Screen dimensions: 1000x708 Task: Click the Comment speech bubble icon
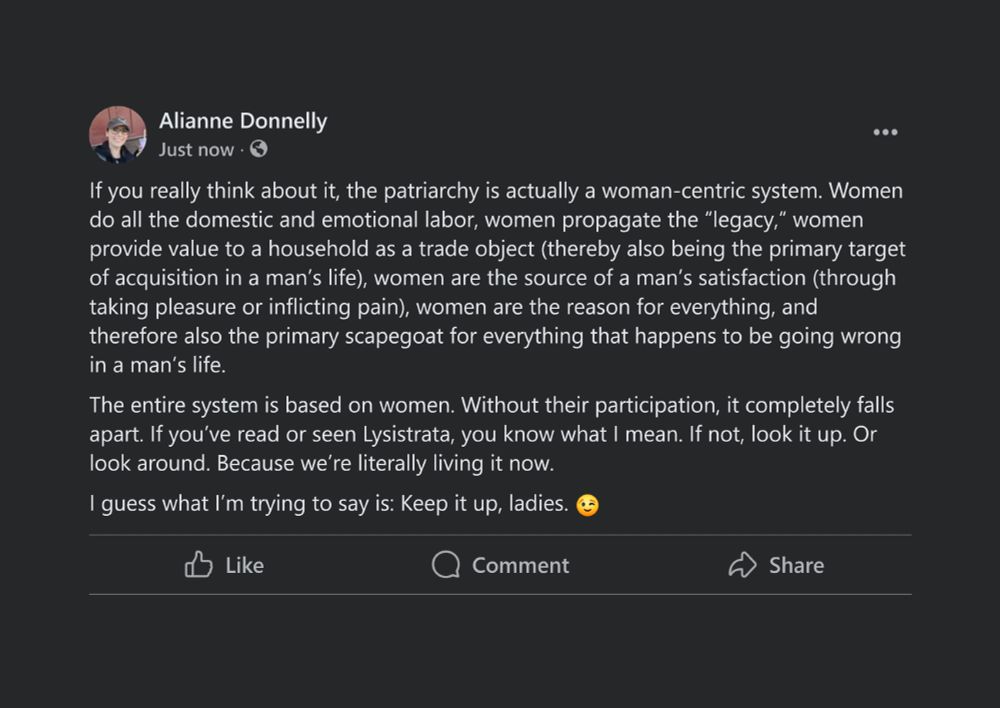[446, 565]
